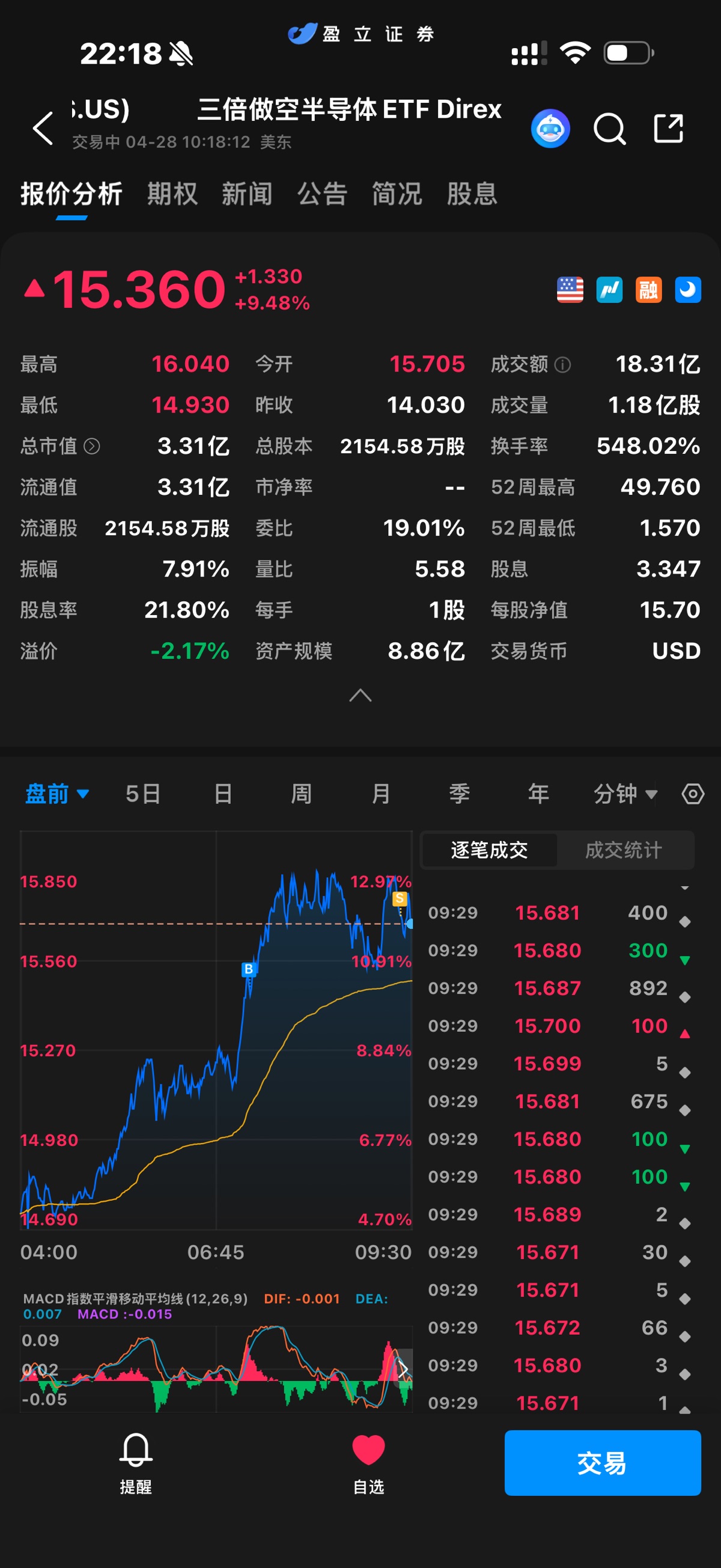
Task: Switch to the 新闻 tab
Action: [x=247, y=194]
